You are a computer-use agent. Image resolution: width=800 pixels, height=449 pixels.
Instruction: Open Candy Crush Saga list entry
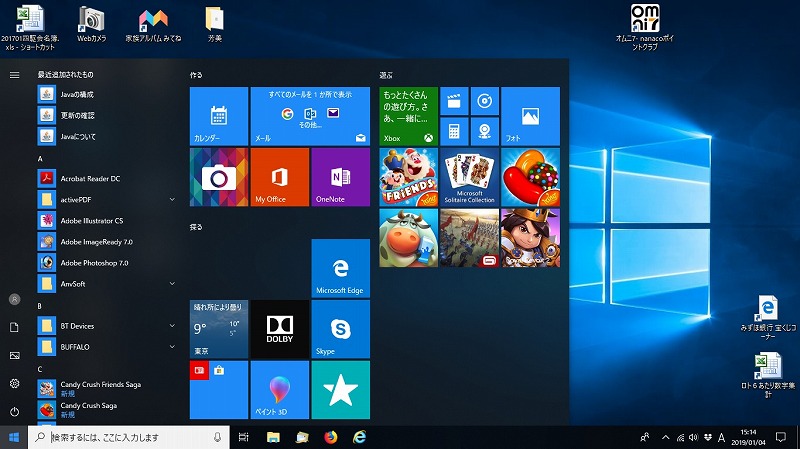(x=107, y=410)
